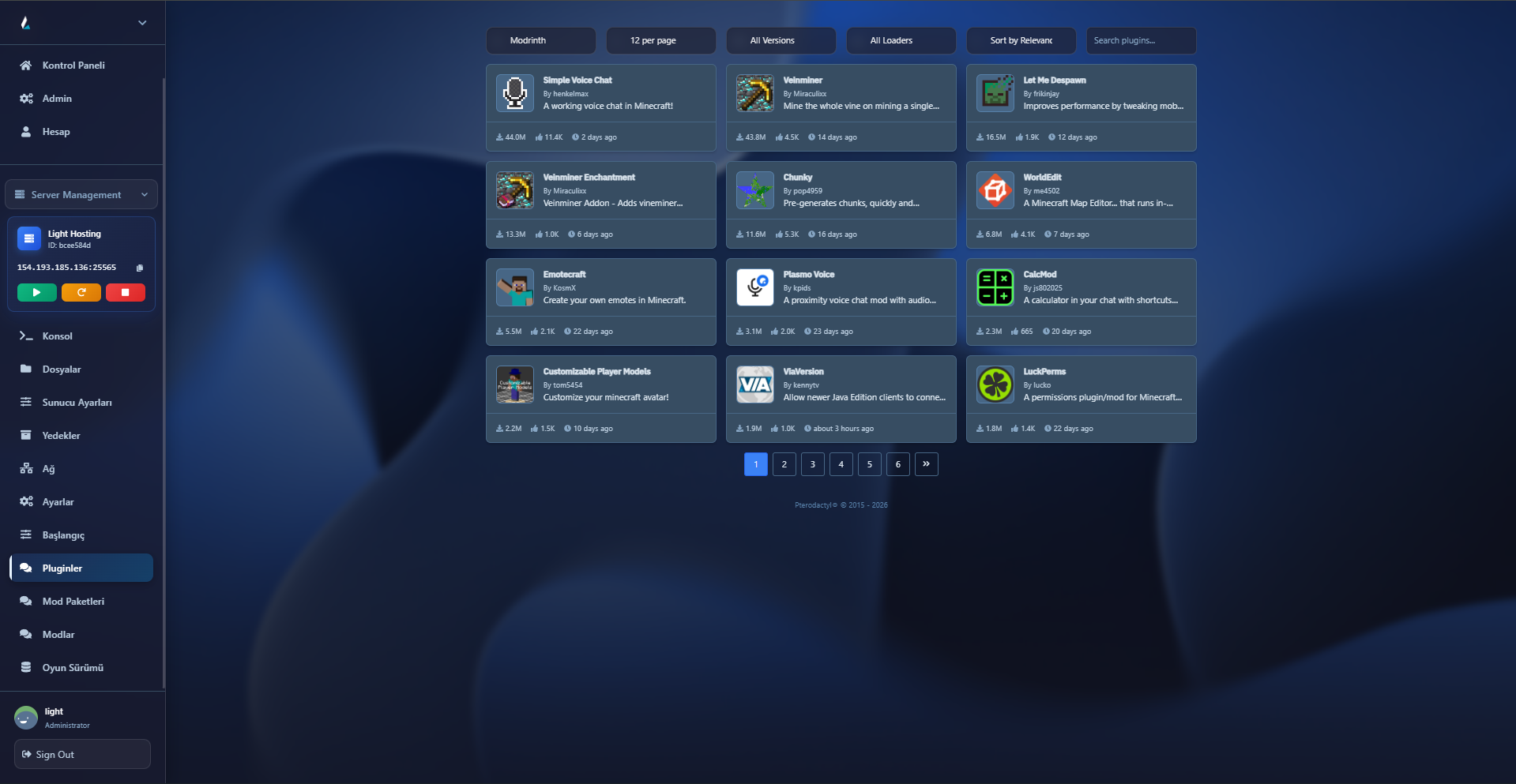The image size is (1516, 784).
Task: Go to Dosyalar in the sidebar
Action: coord(62,369)
